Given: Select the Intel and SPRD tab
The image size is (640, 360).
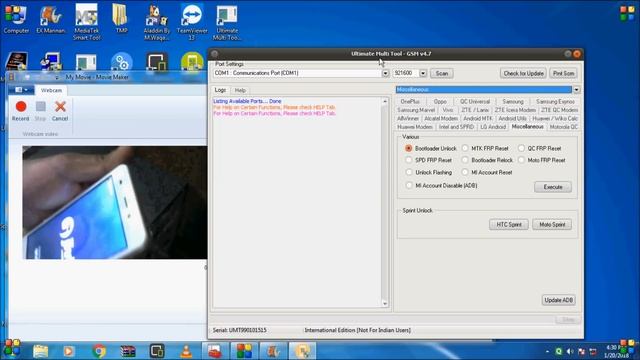Looking at the screenshot, I should (x=456, y=127).
